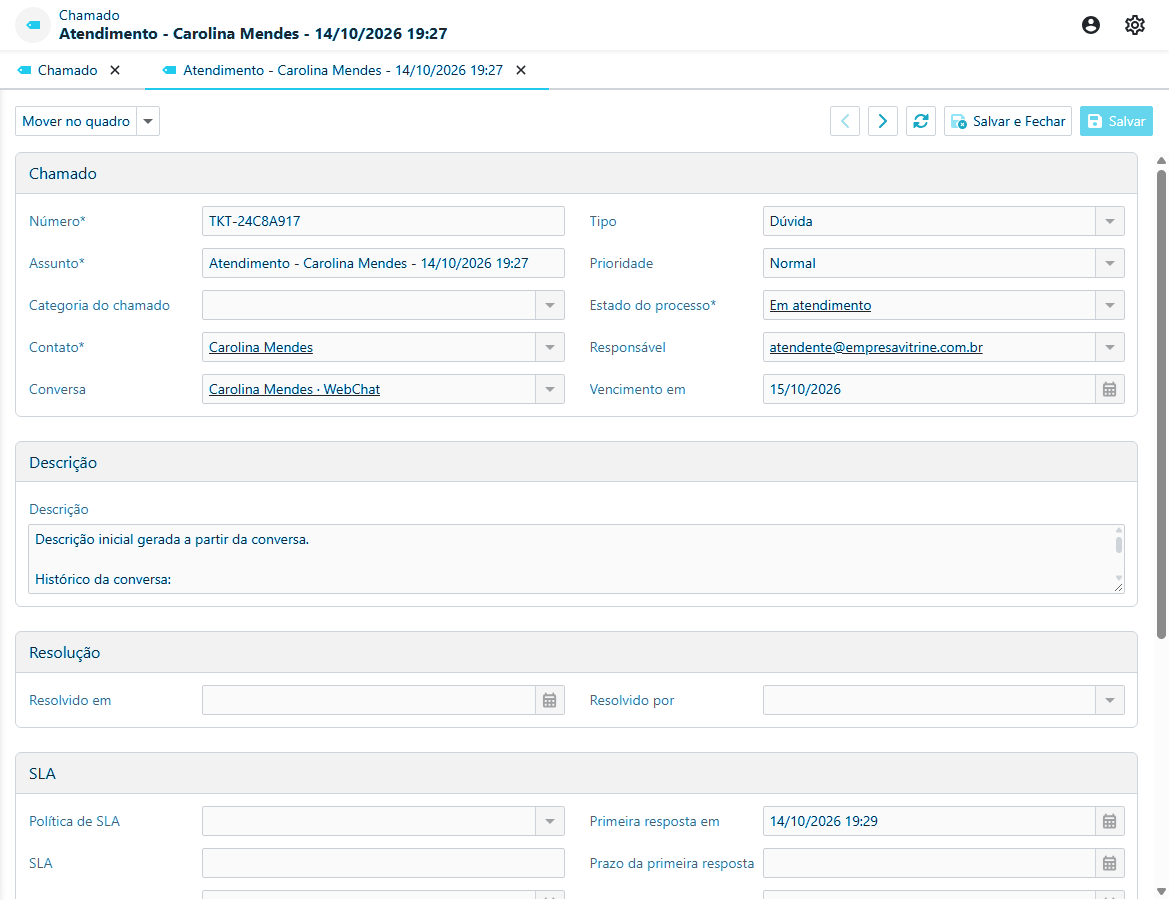Click the Resolução section header
The image size is (1169, 900).
tap(576, 652)
